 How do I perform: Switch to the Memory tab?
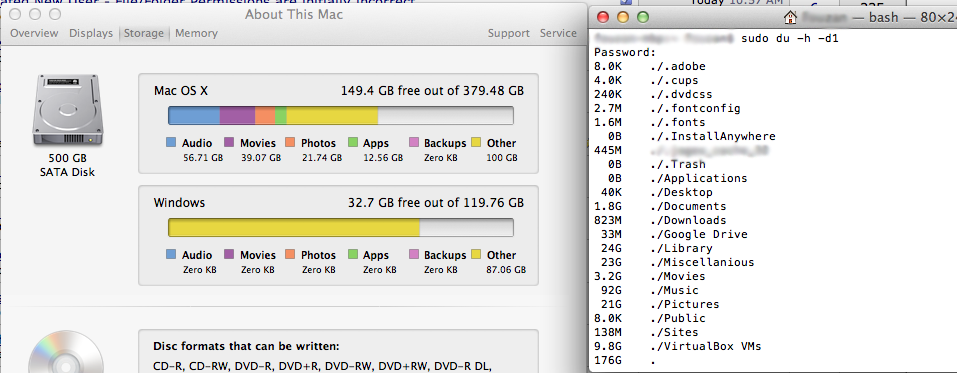196,34
